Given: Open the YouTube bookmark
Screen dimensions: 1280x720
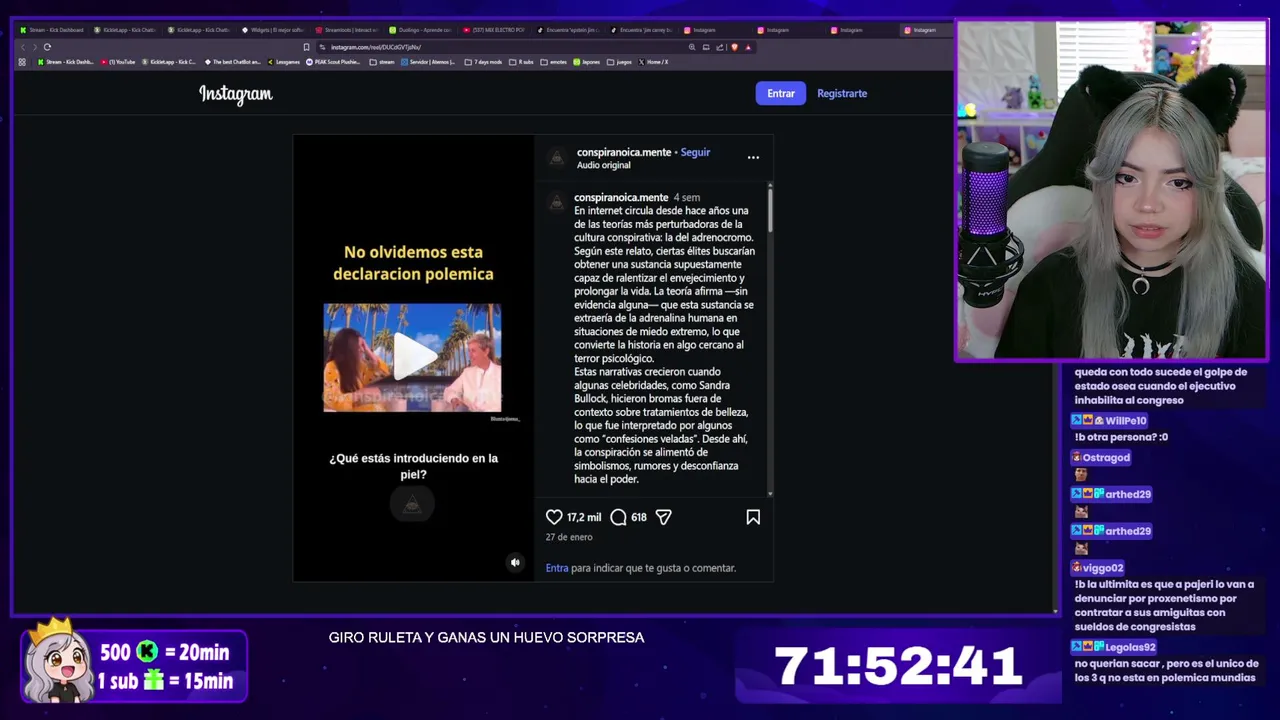Looking at the screenshot, I should pos(118,62).
